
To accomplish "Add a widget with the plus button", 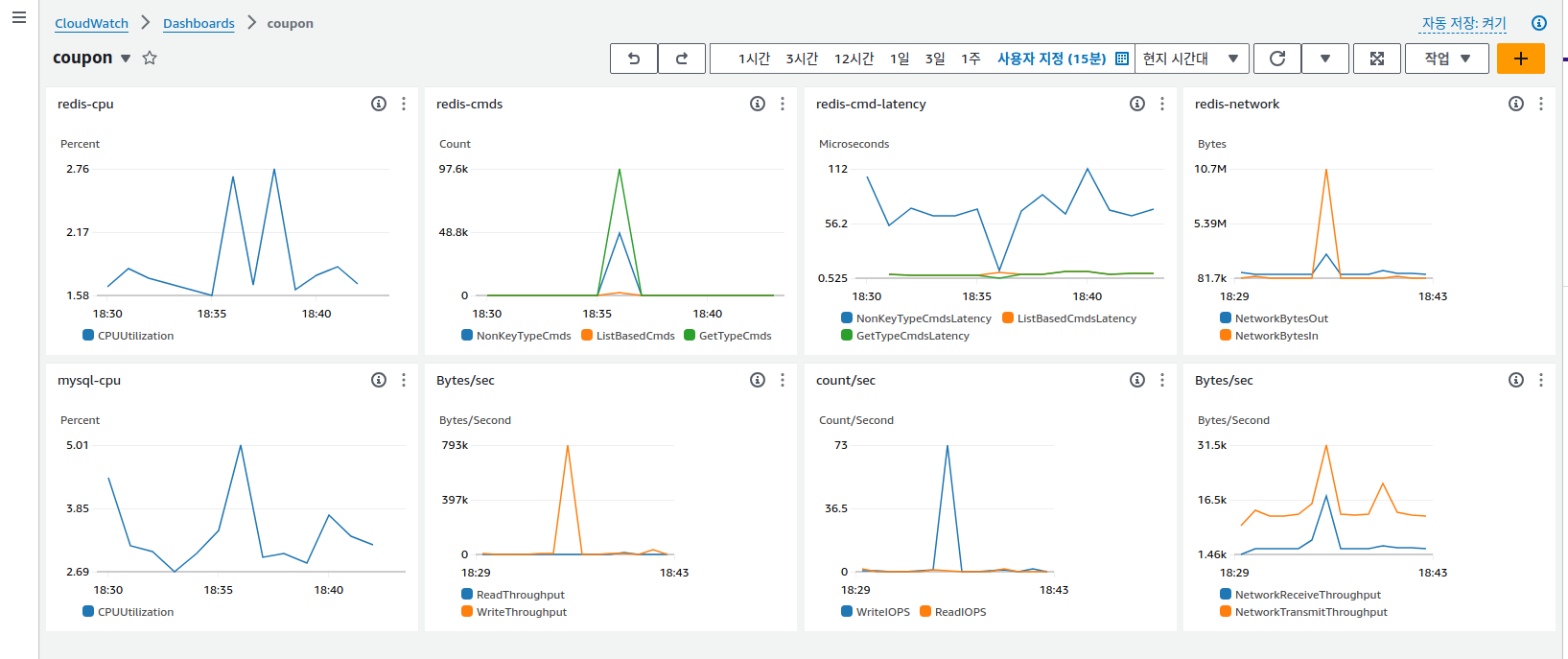I will click(x=1521, y=59).
